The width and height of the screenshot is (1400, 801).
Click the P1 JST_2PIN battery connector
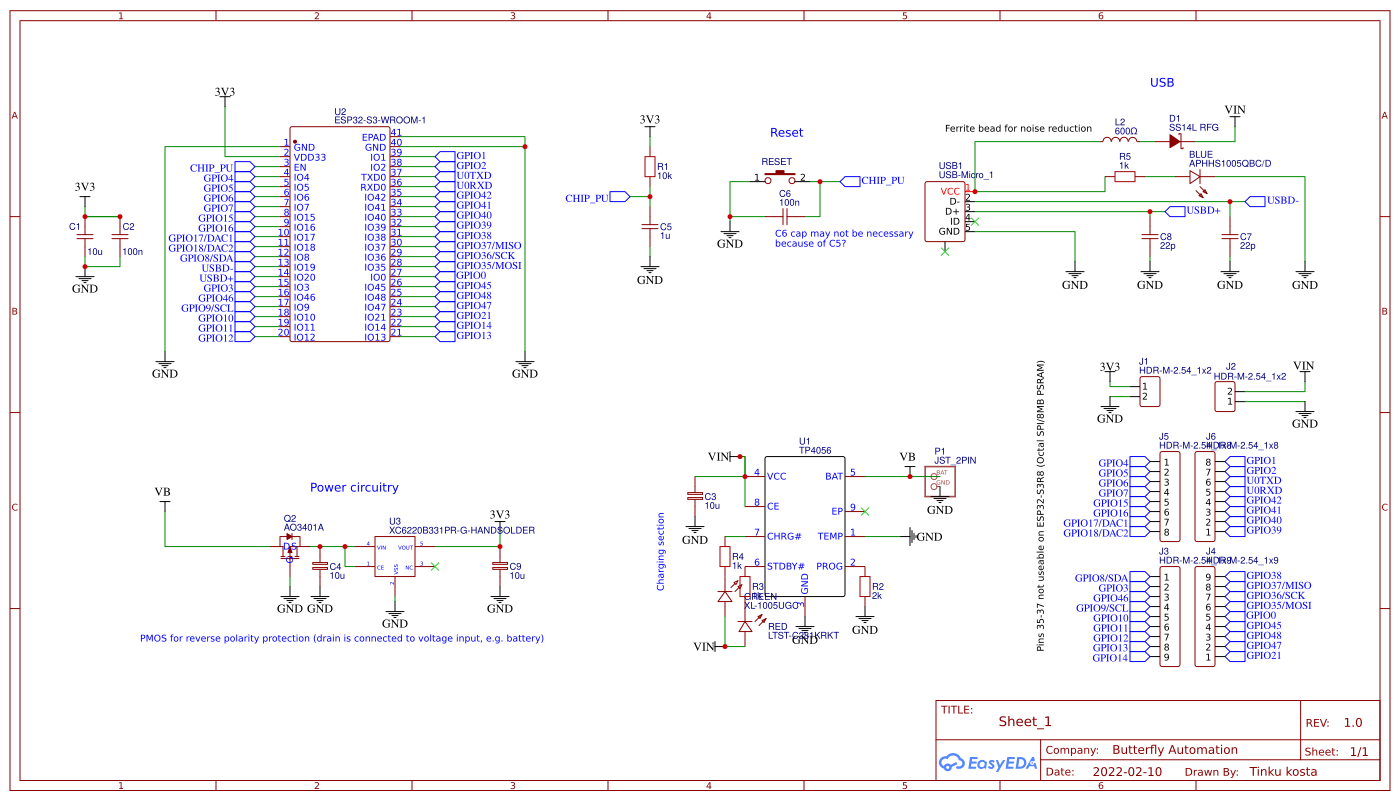941,481
